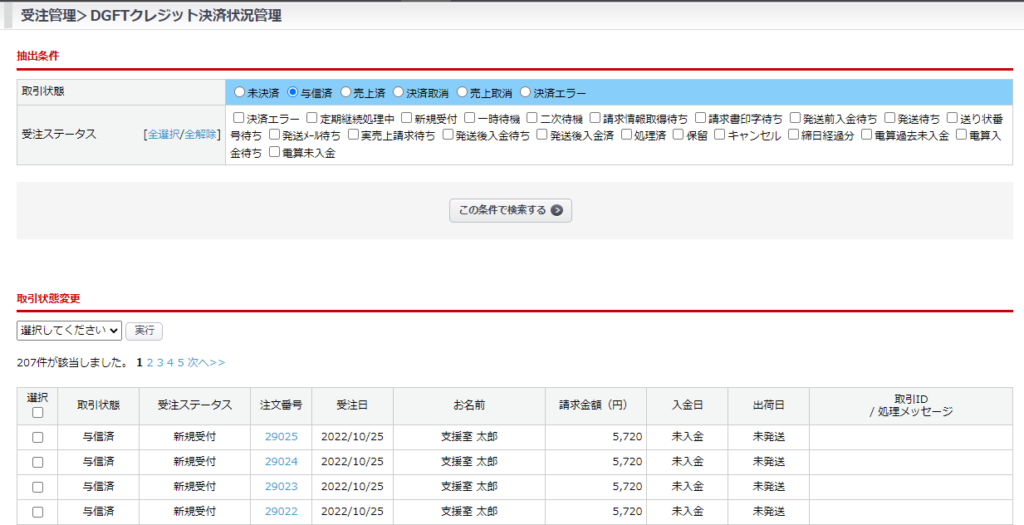
Task: Click the search with these conditions button
Action: [x=510, y=210]
